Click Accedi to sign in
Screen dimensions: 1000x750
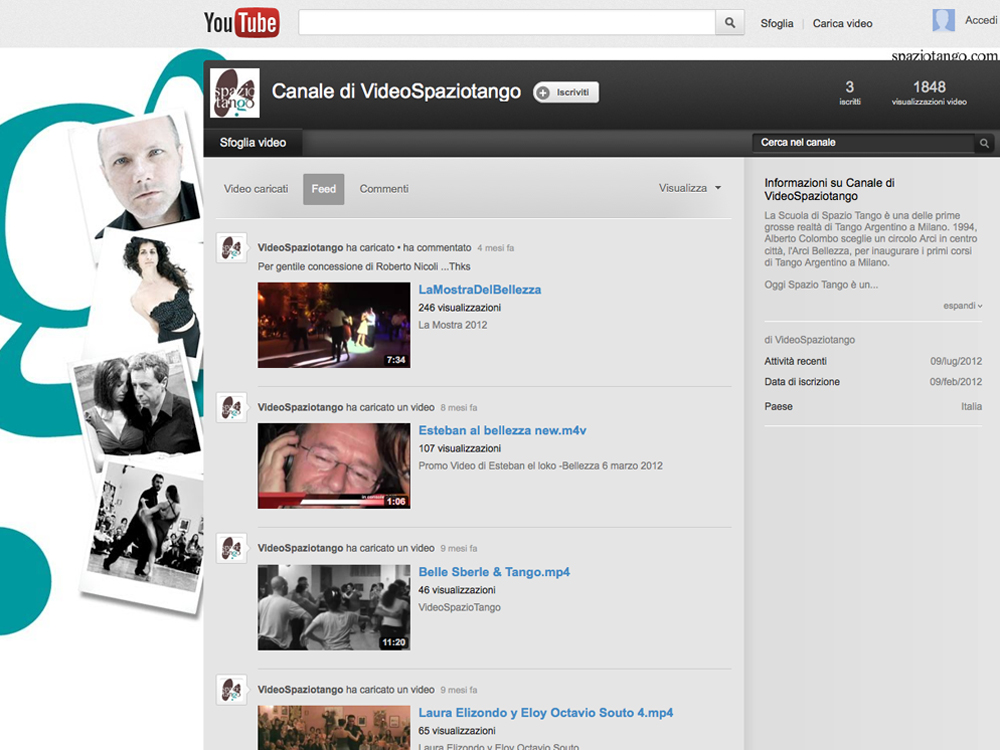pyautogui.click(x=981, y=20)
